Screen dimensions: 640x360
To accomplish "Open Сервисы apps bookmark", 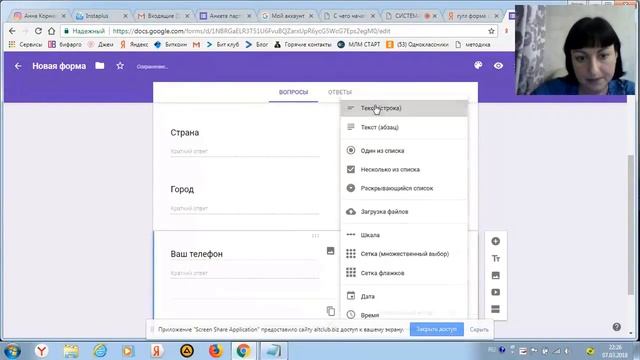I will pyautogui.click(x=25, y=44).
